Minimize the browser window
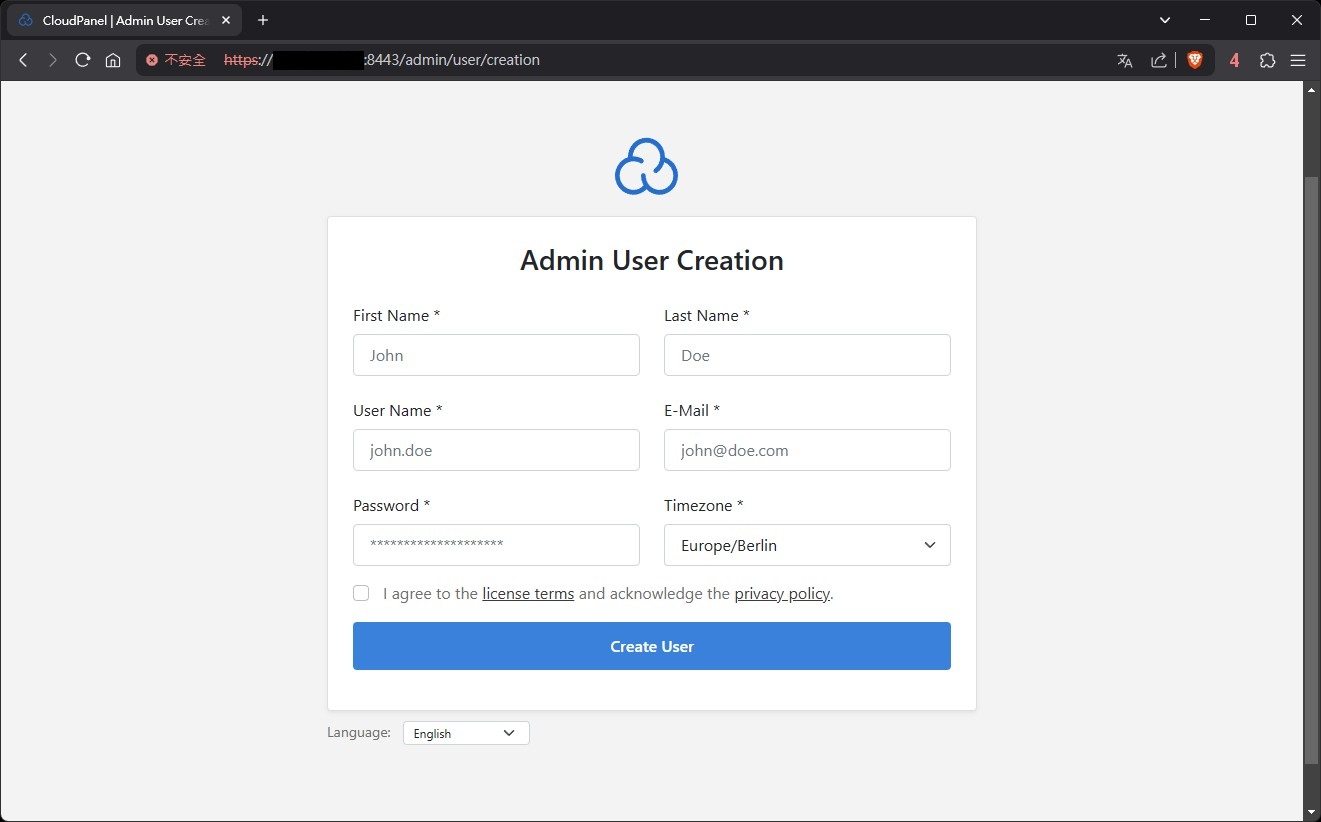This screenshot has width=1321, height=822. click(1205, 20)
